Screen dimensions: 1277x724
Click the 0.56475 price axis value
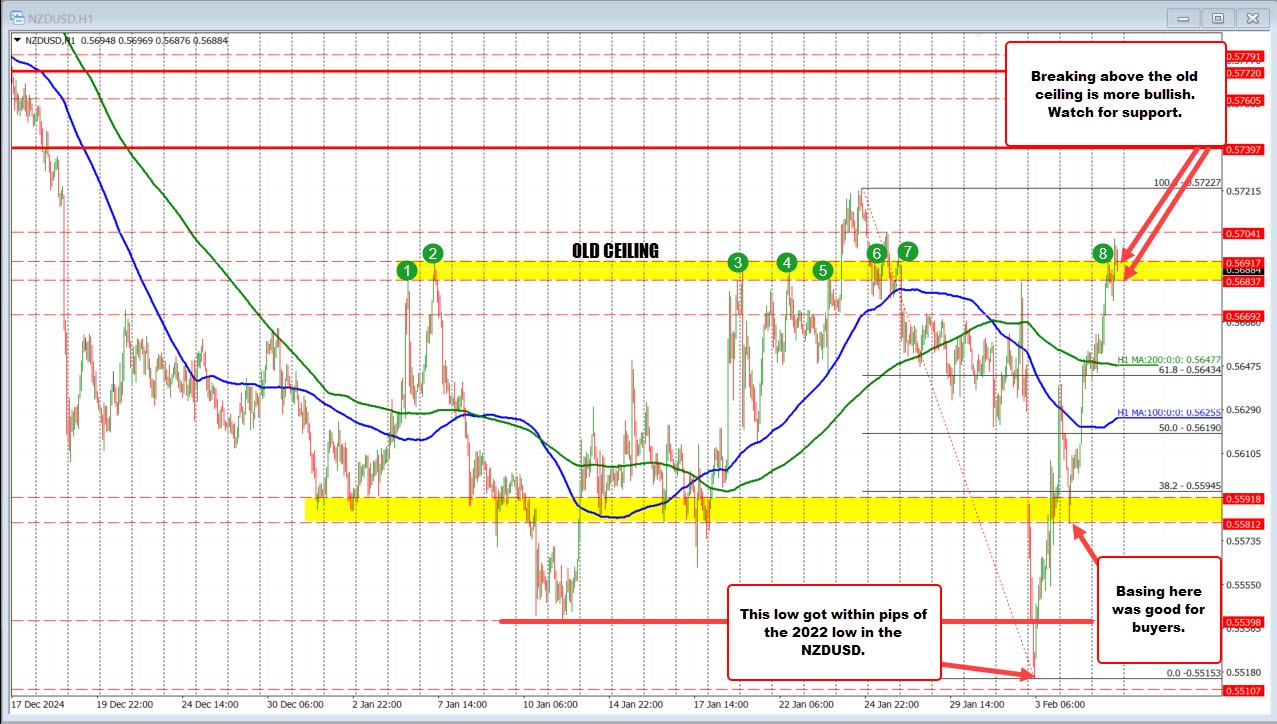(1244, 367)
